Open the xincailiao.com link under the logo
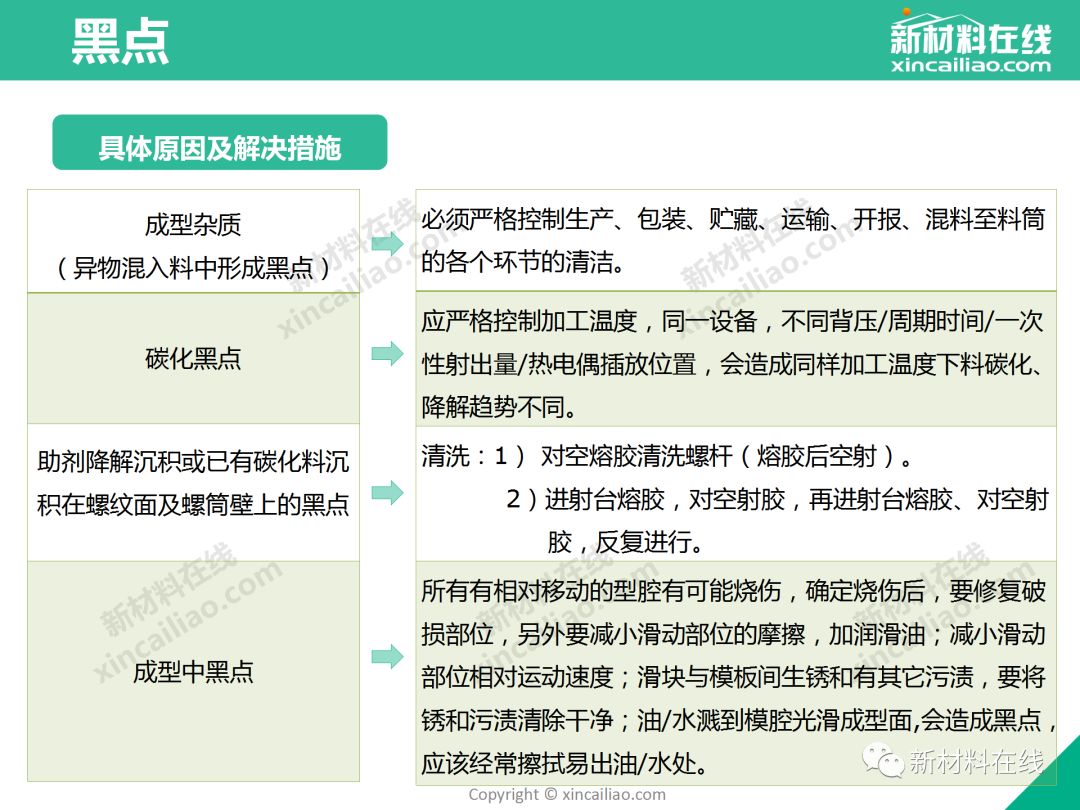1080x810 pixels. [x=970, y=66]
